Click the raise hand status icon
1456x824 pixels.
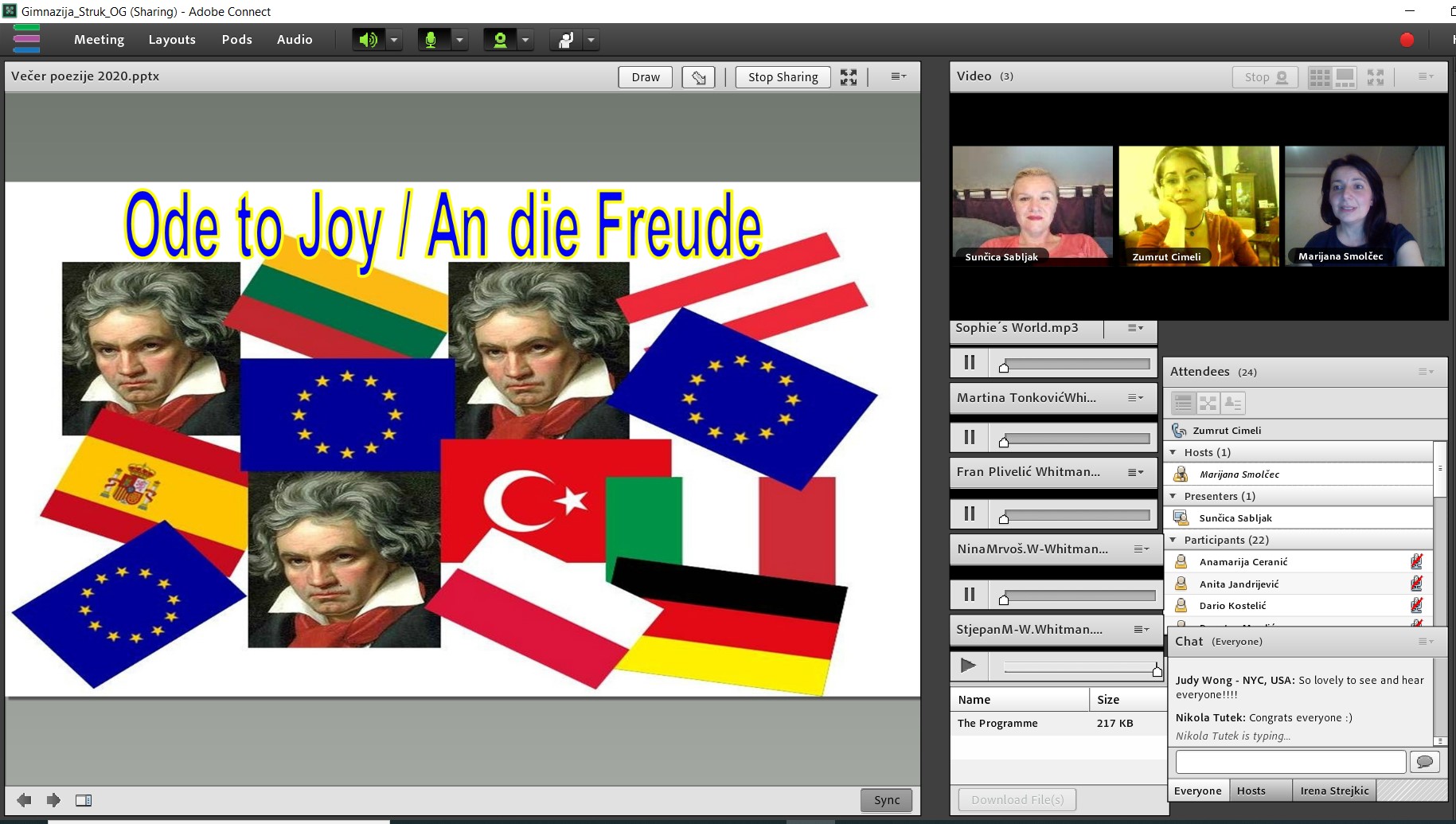tap(566, 40)
